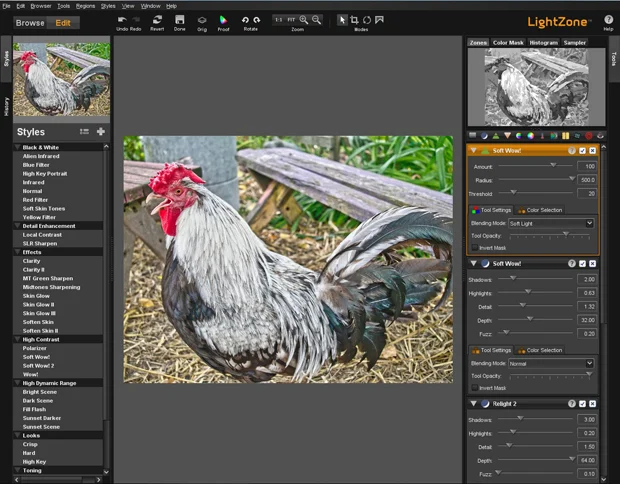Disable the second Soft Wow! tool checkmark

582,263
